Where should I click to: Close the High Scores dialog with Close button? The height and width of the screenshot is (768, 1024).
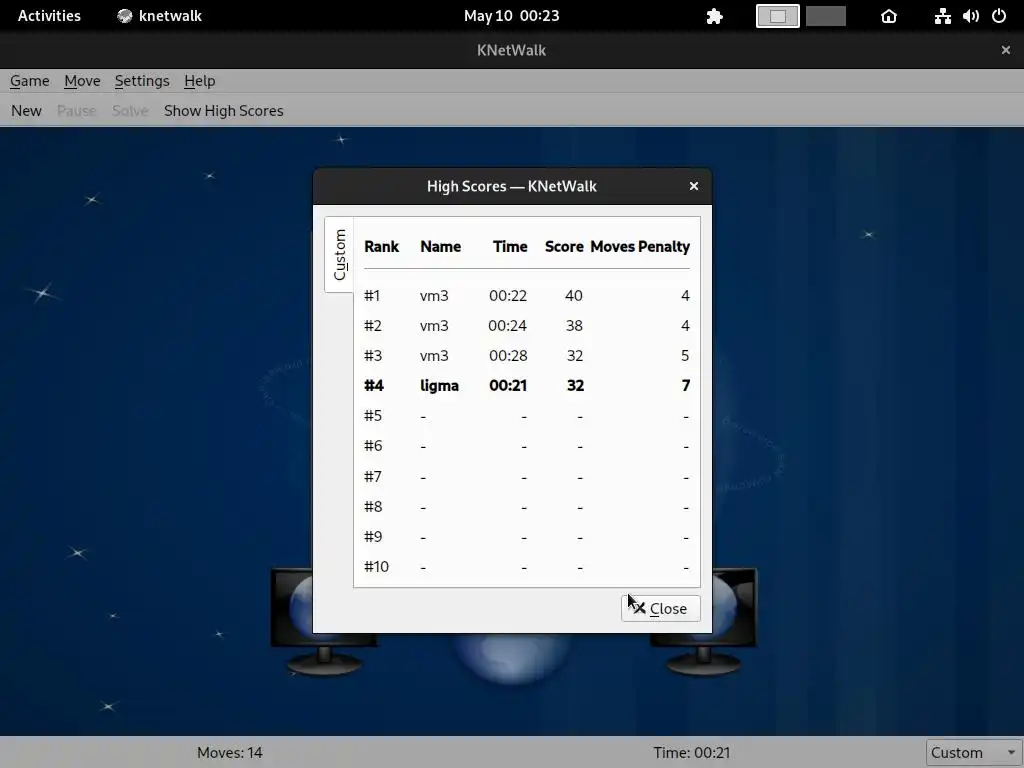coord(660,609)
